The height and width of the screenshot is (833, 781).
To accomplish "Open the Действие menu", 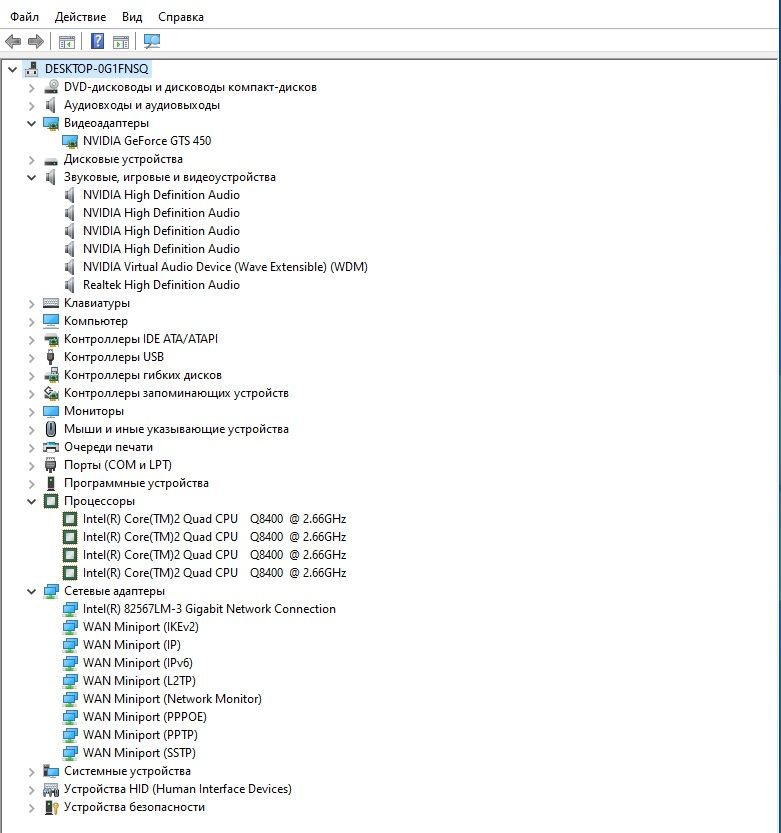I will tap(80, 17).
